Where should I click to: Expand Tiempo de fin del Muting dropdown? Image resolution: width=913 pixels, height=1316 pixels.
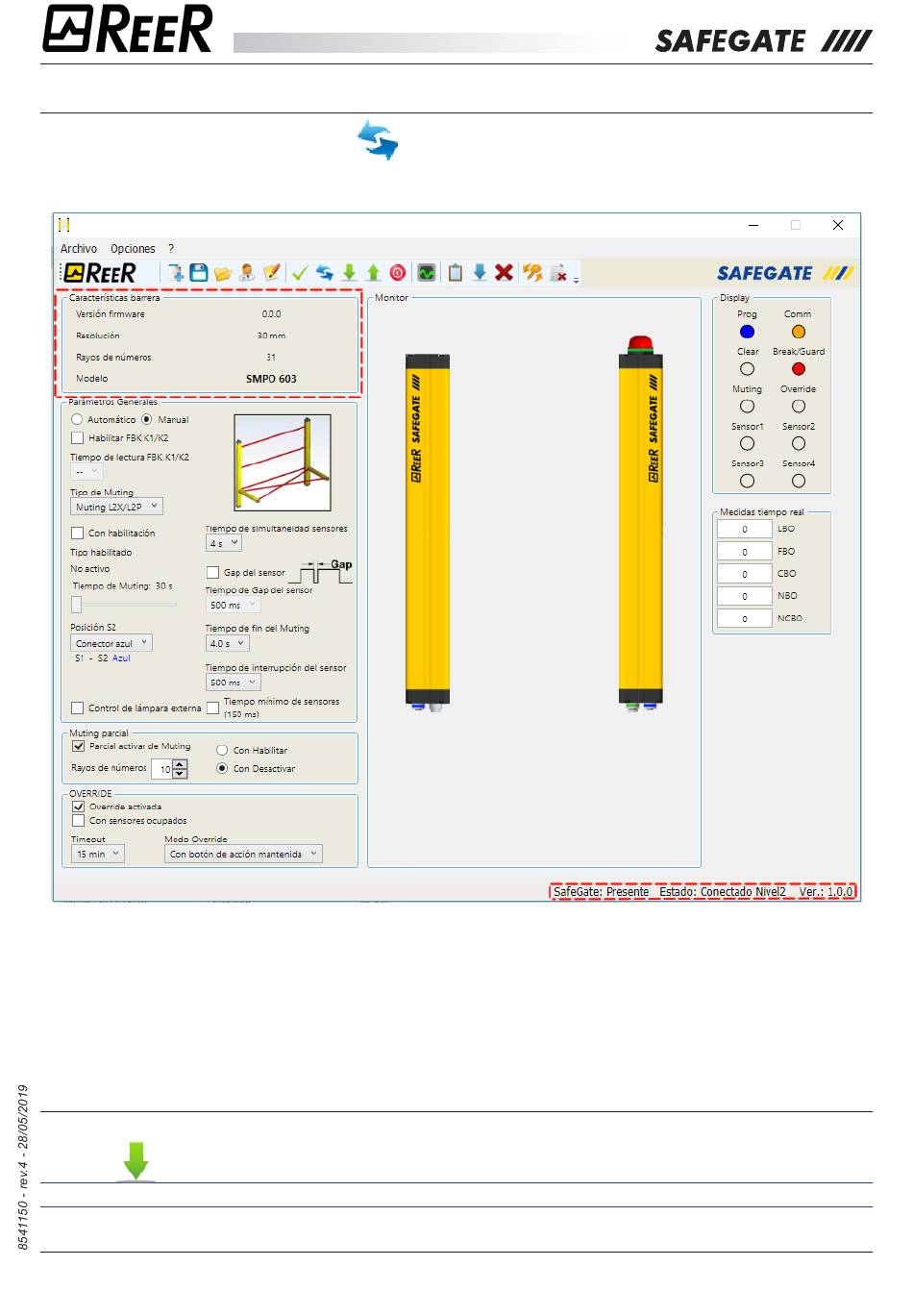pyautogui.click(x=228, y=643)
